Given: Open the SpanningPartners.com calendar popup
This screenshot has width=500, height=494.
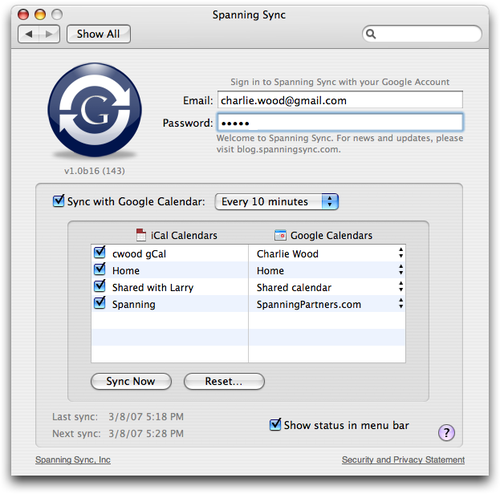Looking at the screenshot, I should 401,304.
